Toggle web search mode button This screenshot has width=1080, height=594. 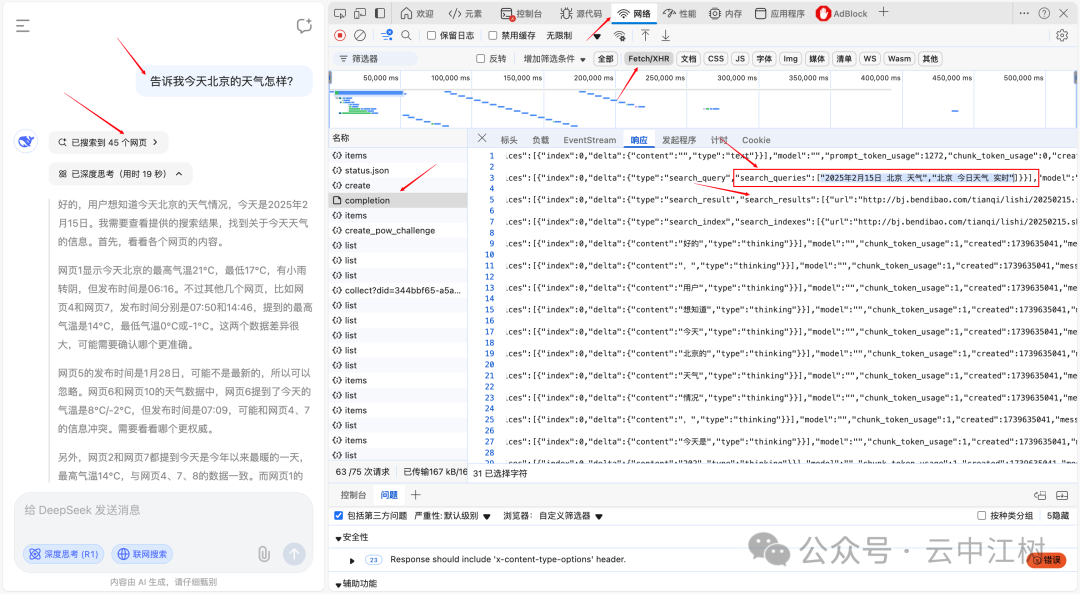click(x=142, y=553)
